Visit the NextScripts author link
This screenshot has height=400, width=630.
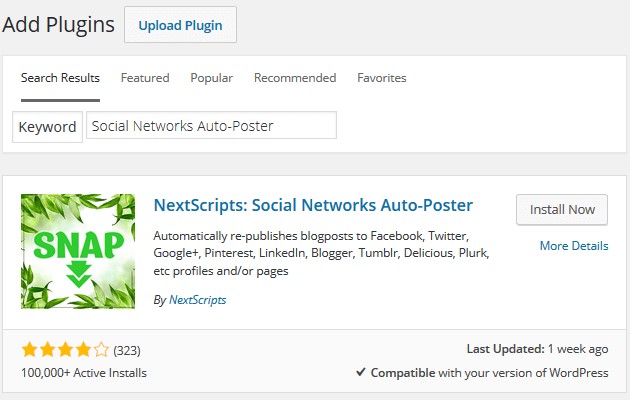pyautogui.click(x=196, y=300)
